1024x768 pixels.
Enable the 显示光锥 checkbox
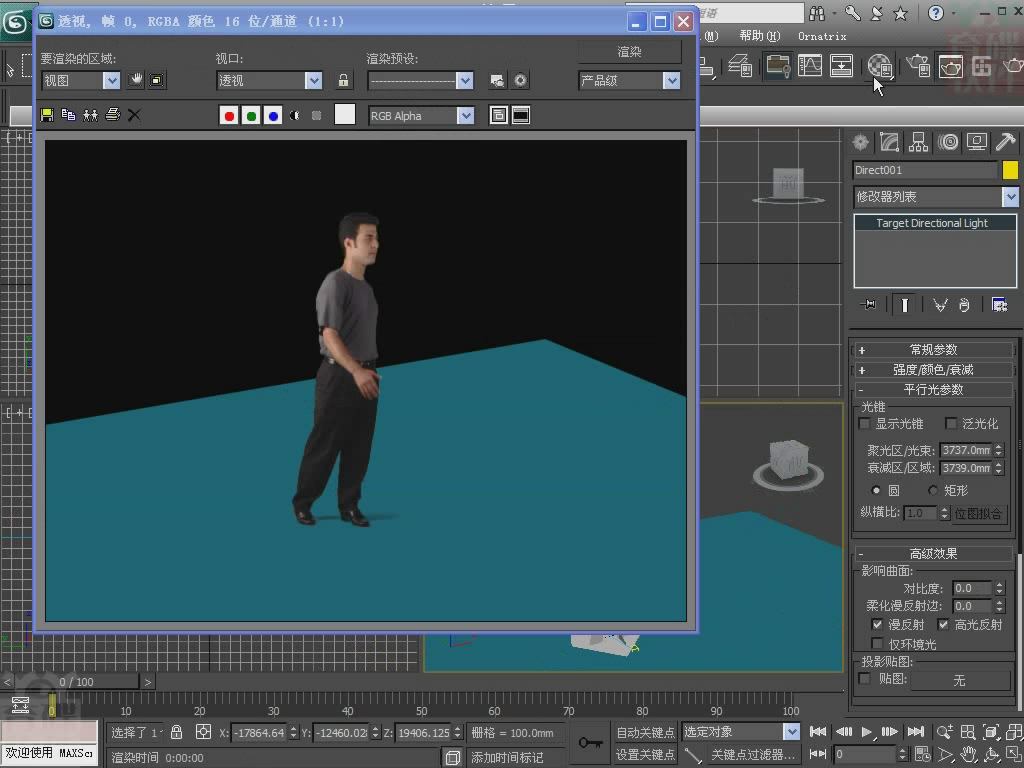point(865,424)
